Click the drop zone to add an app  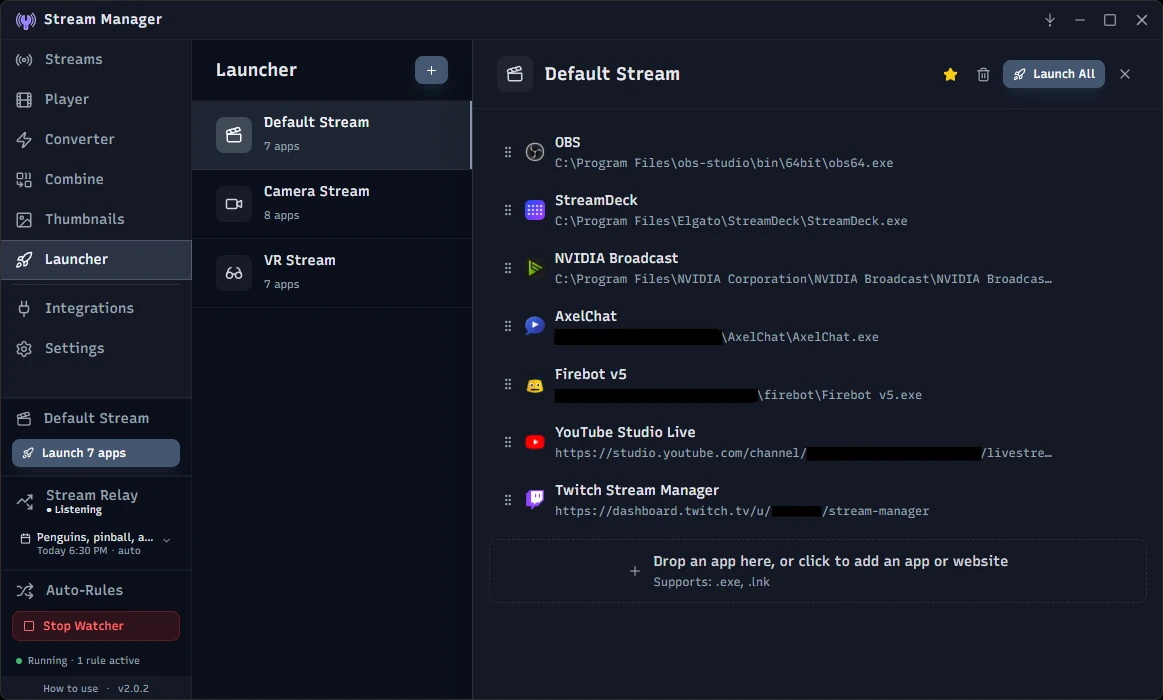818,571
